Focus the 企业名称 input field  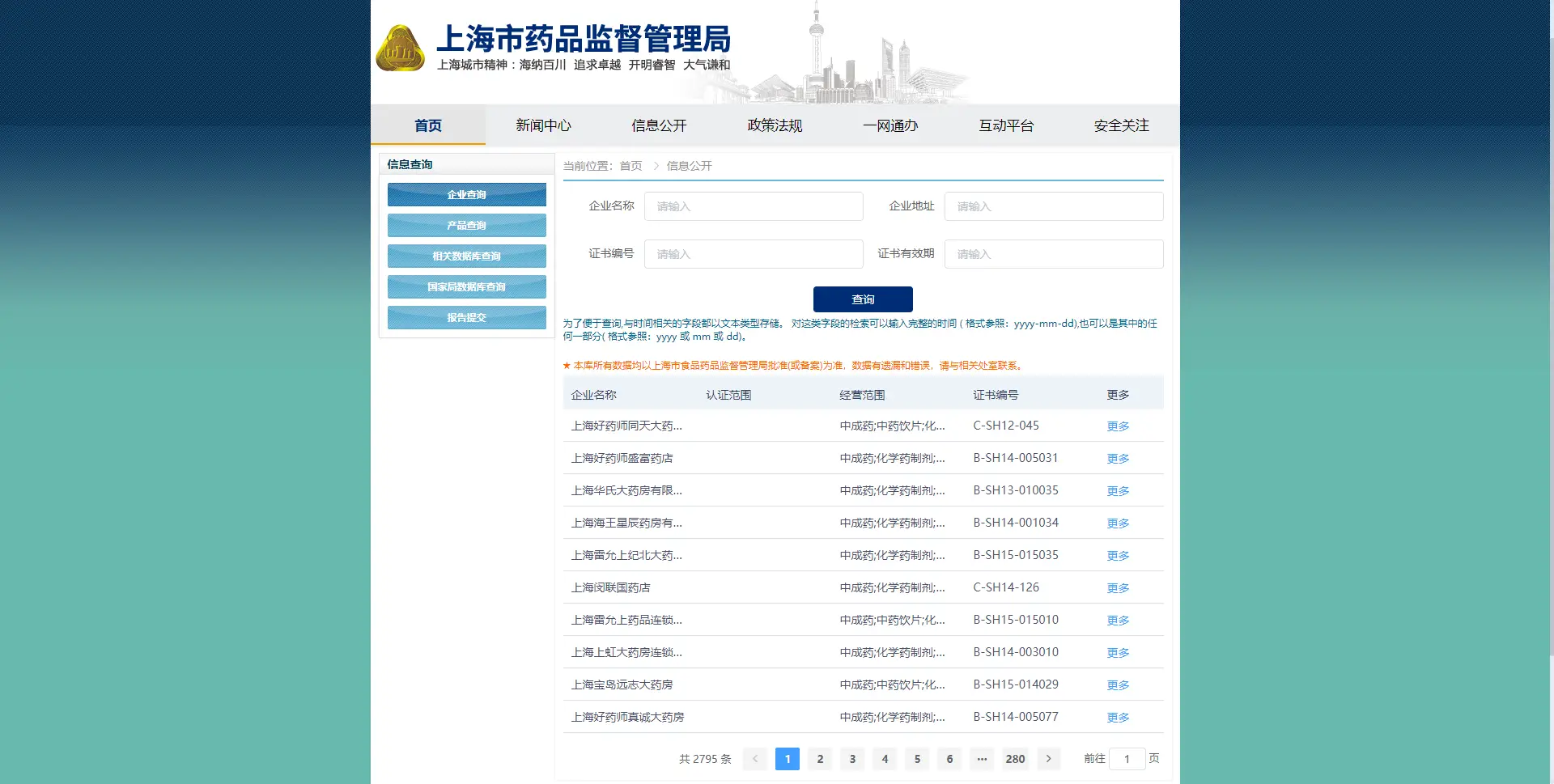click(754, 206)
